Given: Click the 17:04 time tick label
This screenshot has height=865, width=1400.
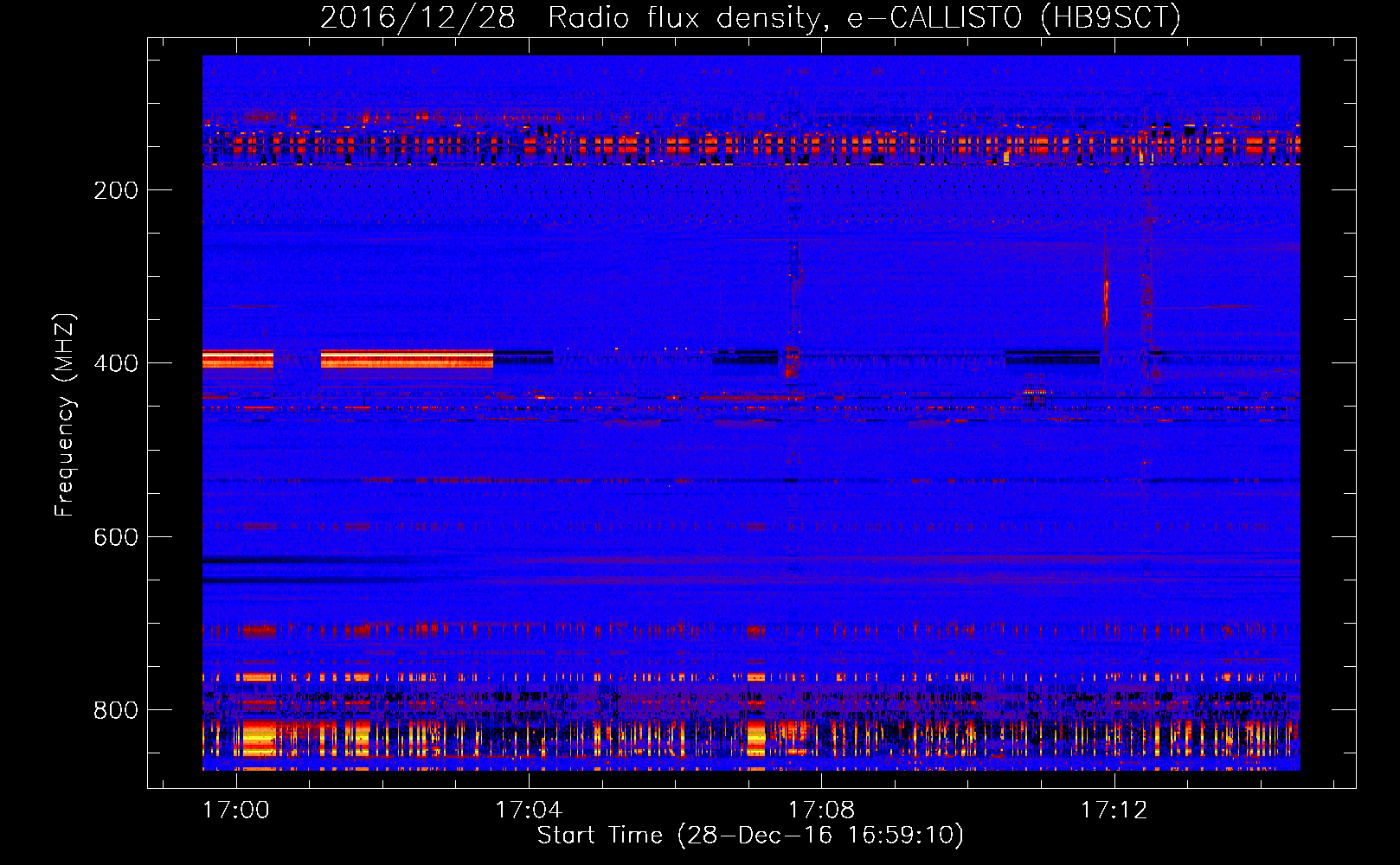Looking at the screenshot, I should (529, 811).
